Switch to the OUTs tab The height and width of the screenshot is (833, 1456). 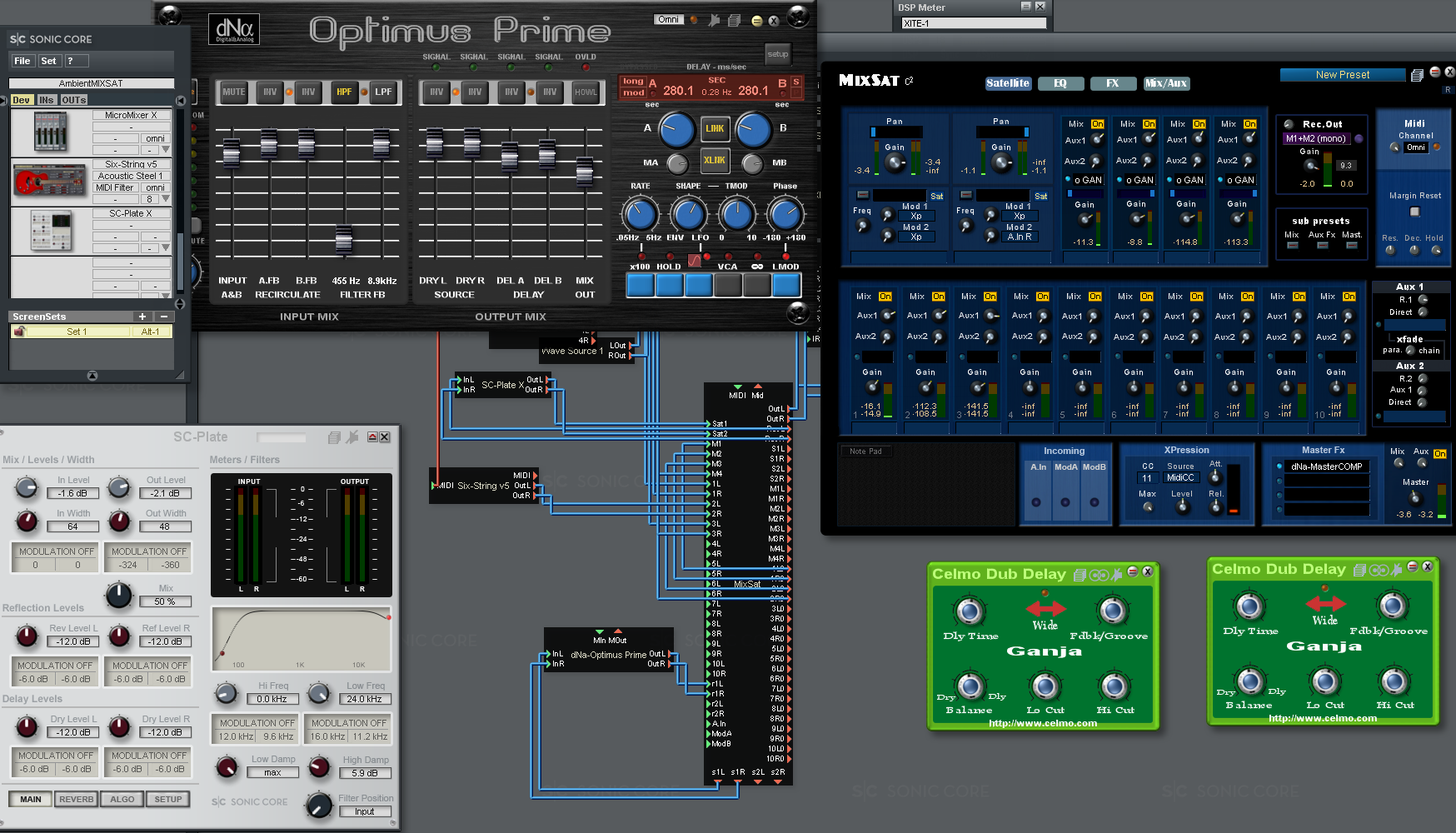click(x=73, y=100)
